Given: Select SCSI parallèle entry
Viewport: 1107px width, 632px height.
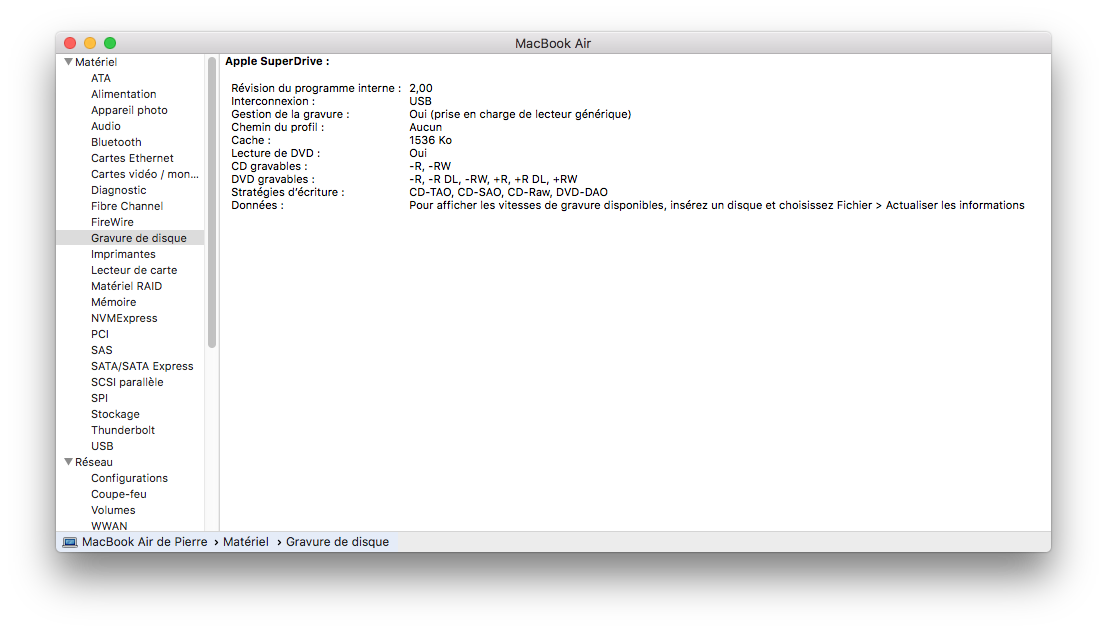Looking at the screenshot, I should [127, 382].
